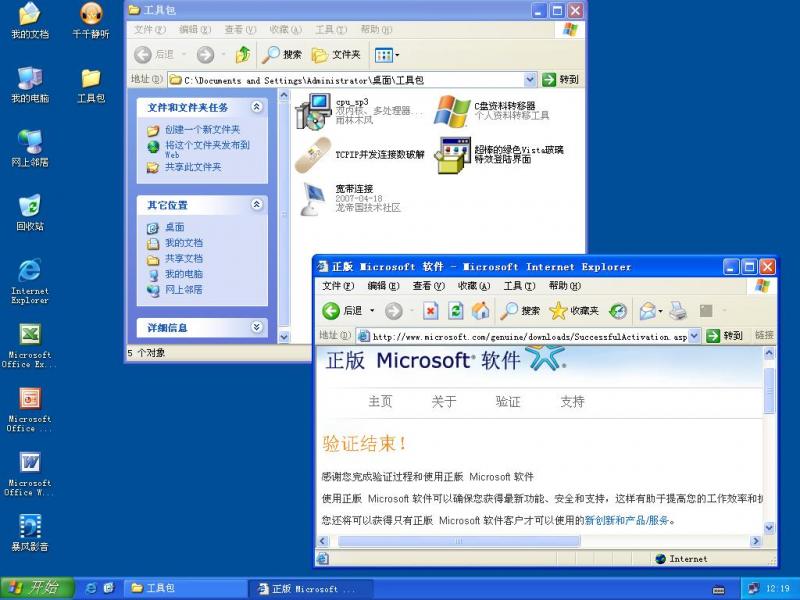
Task: Click the green 后退 back button in IE
Action: (x=342, y=311)
